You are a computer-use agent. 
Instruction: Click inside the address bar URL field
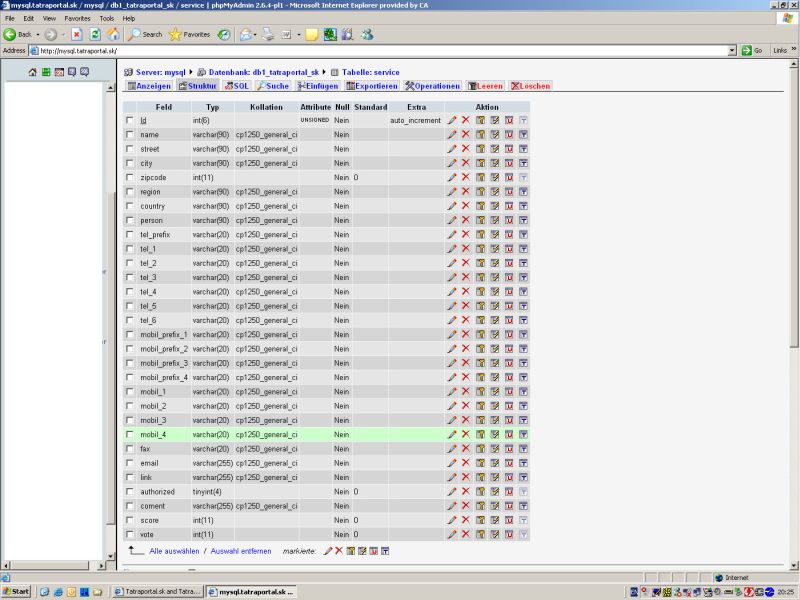[379, 51]
